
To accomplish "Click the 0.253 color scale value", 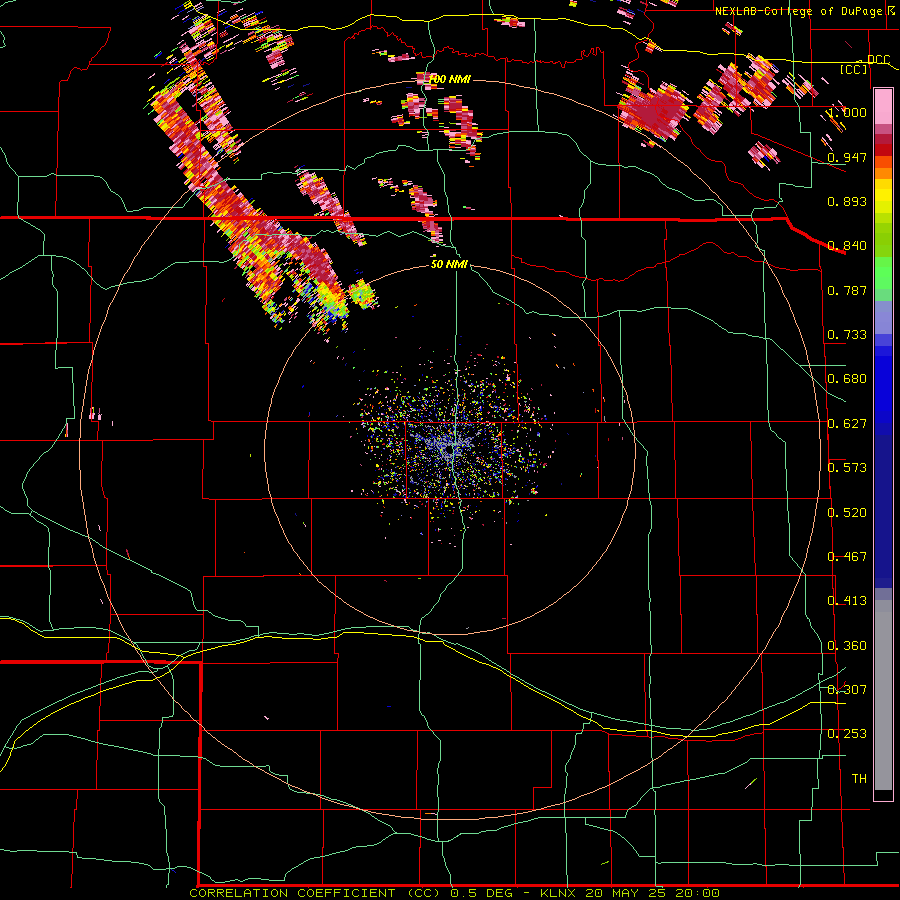I will click(847, 734).
